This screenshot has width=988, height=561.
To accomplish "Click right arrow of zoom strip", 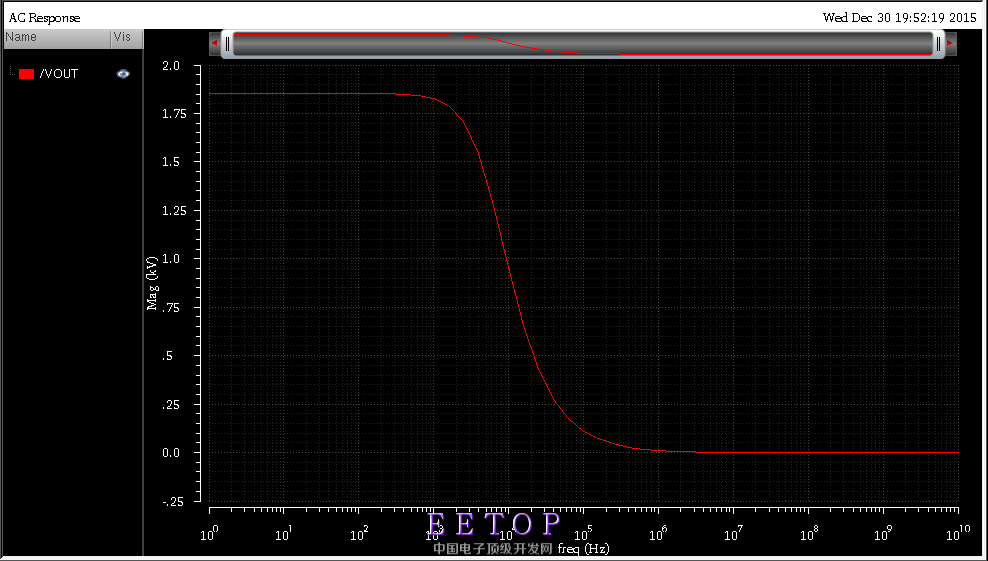I will 950,43.
